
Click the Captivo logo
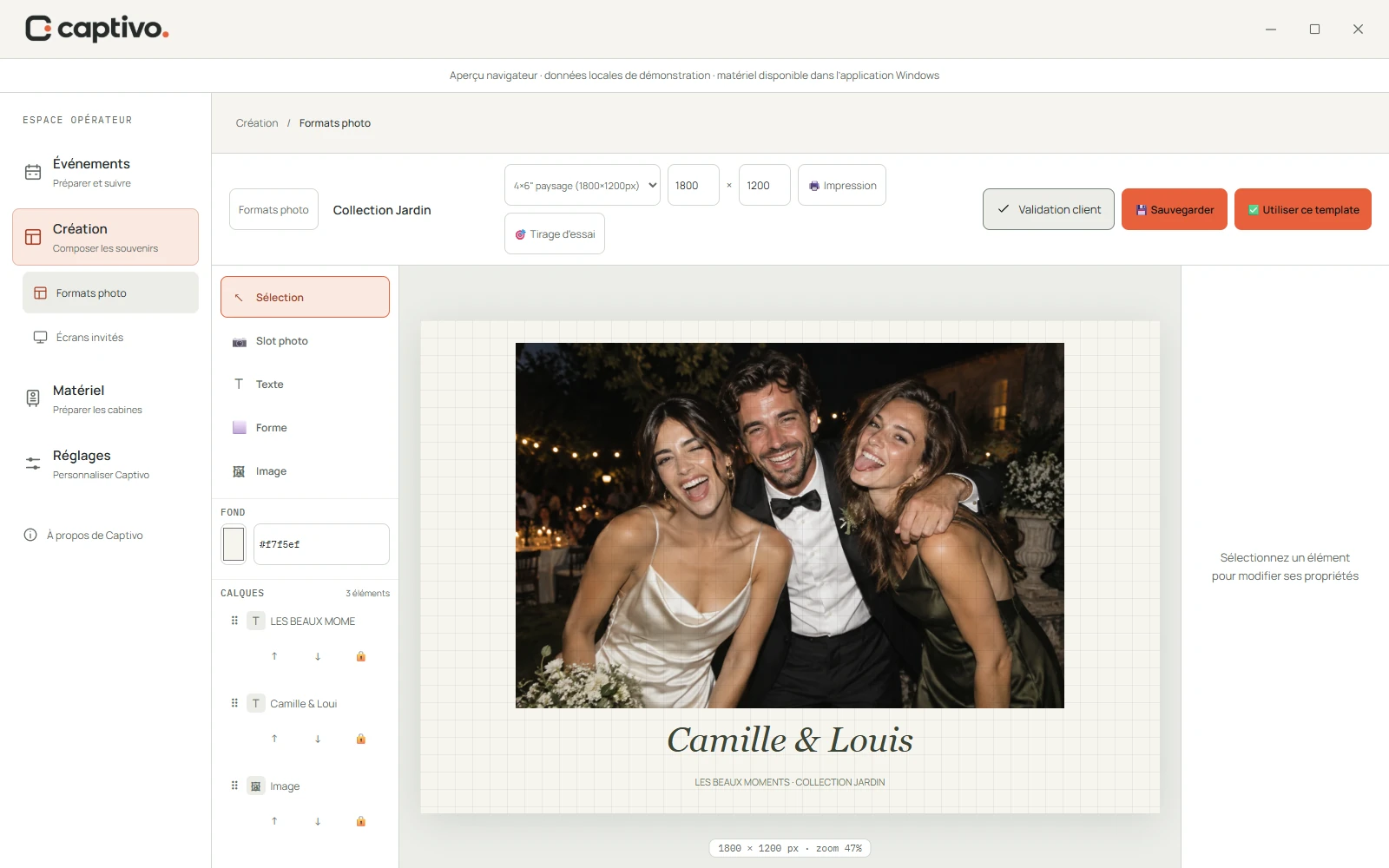pos(96,29)
